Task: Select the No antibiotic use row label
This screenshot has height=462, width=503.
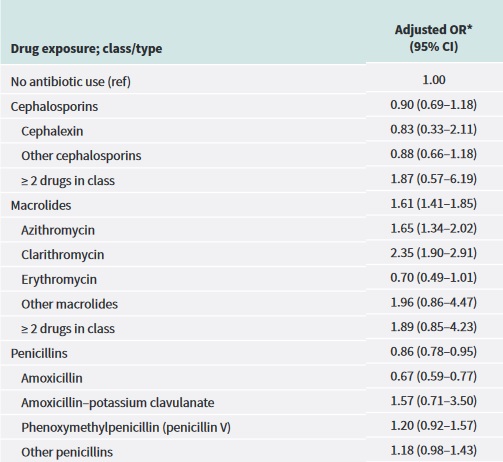Action: coord(71,82)
